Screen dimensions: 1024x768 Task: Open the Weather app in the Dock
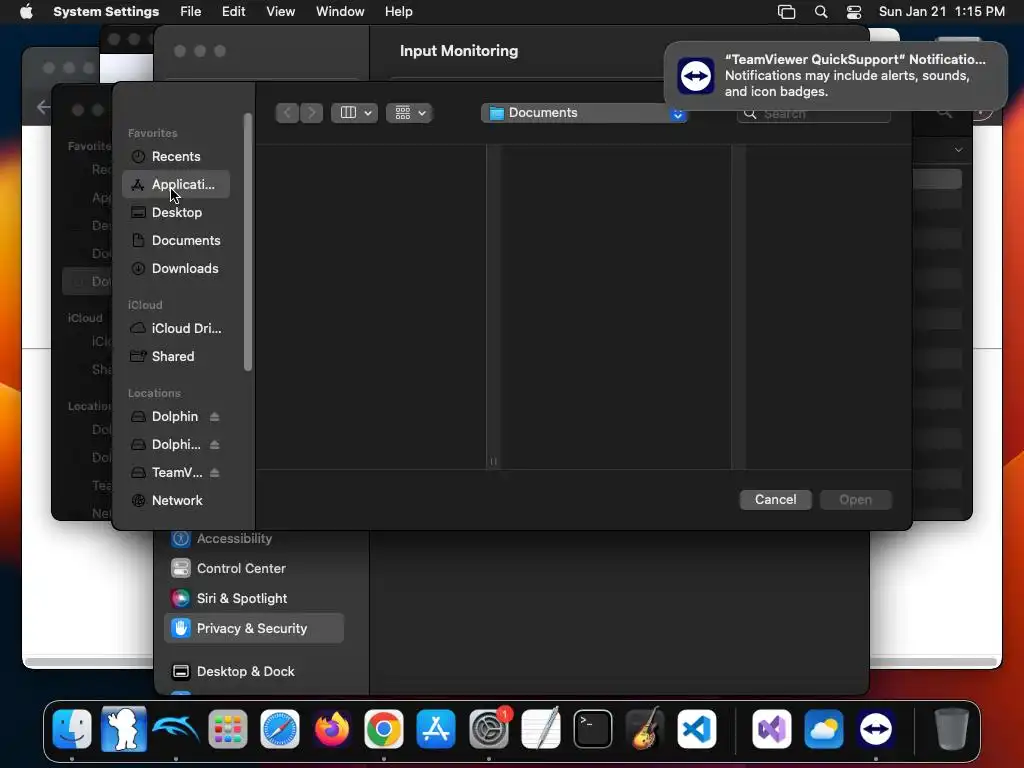coord(824,729)
